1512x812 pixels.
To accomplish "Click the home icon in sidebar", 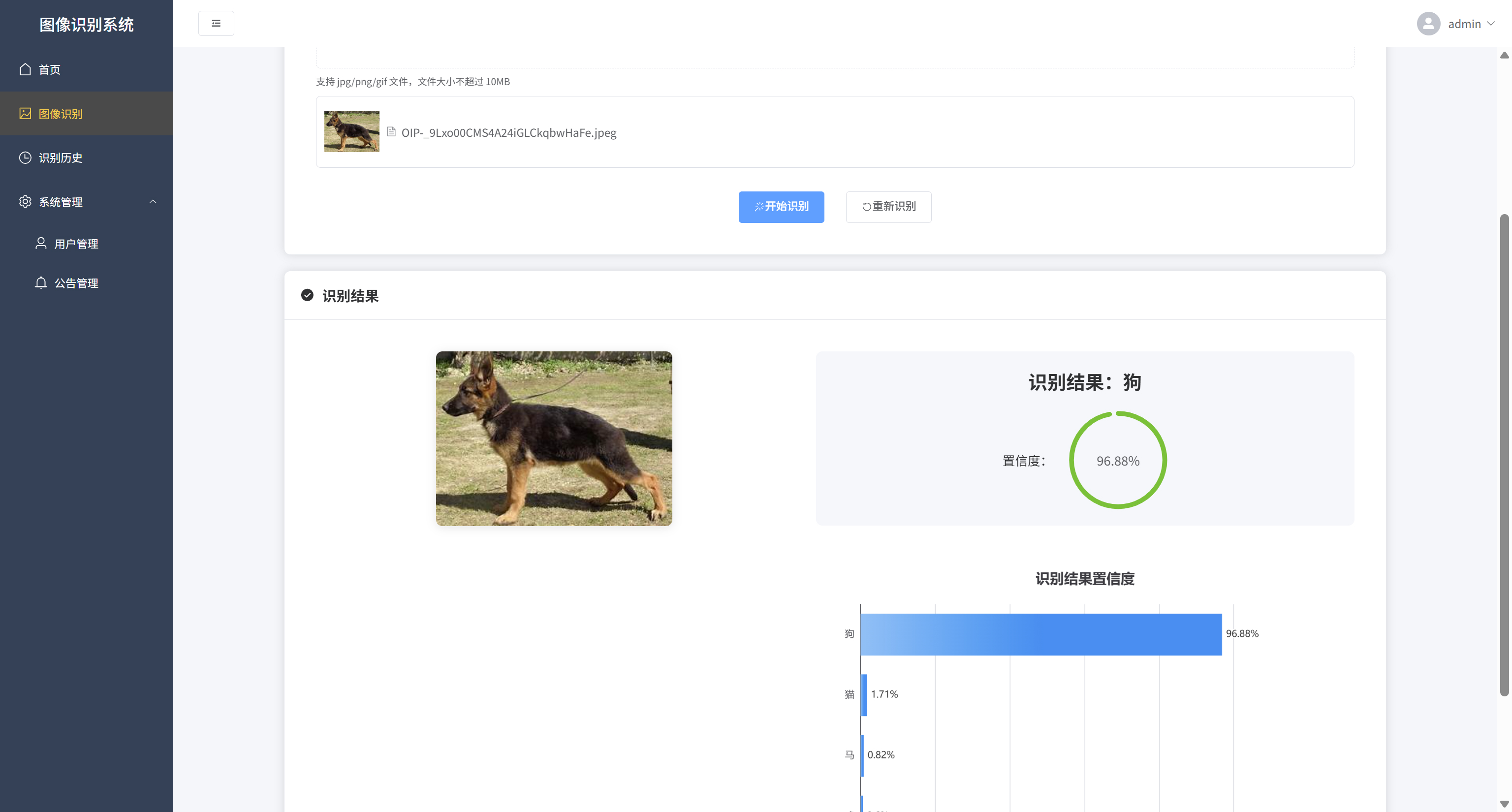I will pos(25,69).
